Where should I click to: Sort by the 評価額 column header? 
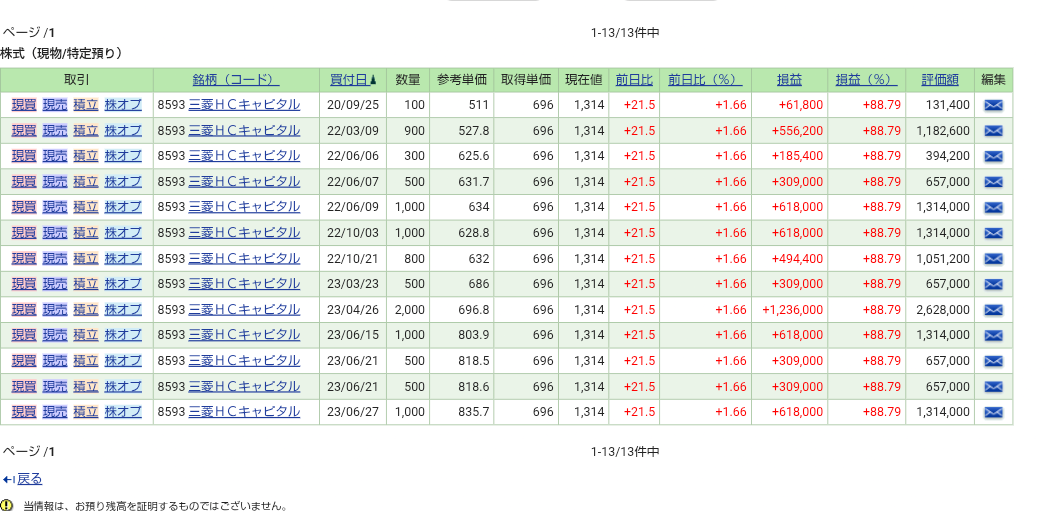pyautogui.click(x=940, y=80)
